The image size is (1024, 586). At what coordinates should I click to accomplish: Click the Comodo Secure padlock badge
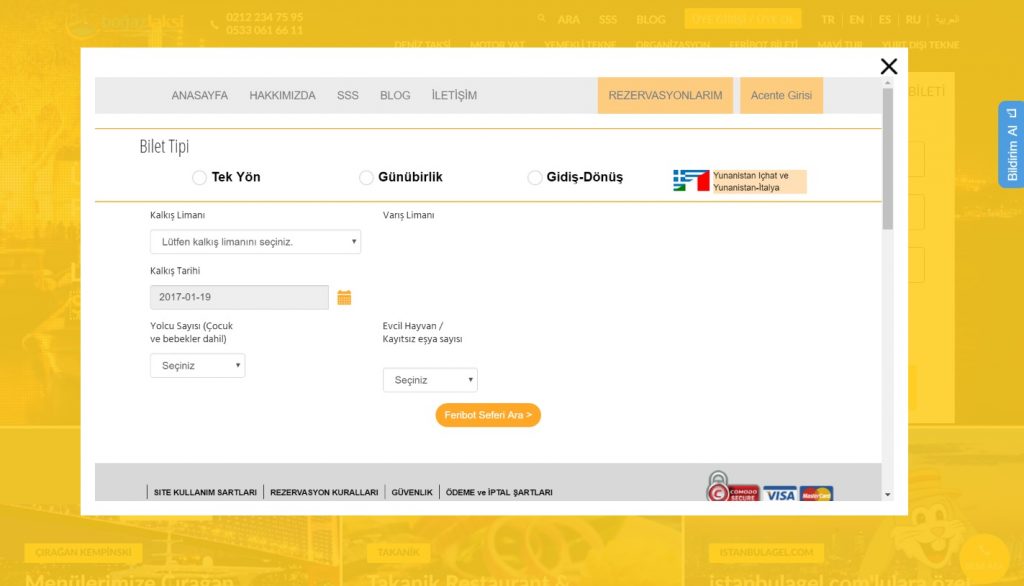click(x=718, y=488)
